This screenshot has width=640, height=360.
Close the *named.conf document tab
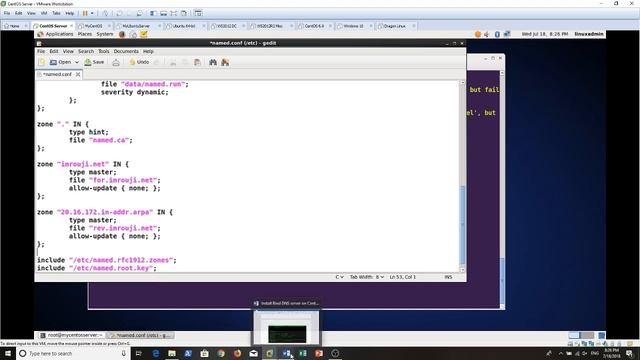pos(78,74)
